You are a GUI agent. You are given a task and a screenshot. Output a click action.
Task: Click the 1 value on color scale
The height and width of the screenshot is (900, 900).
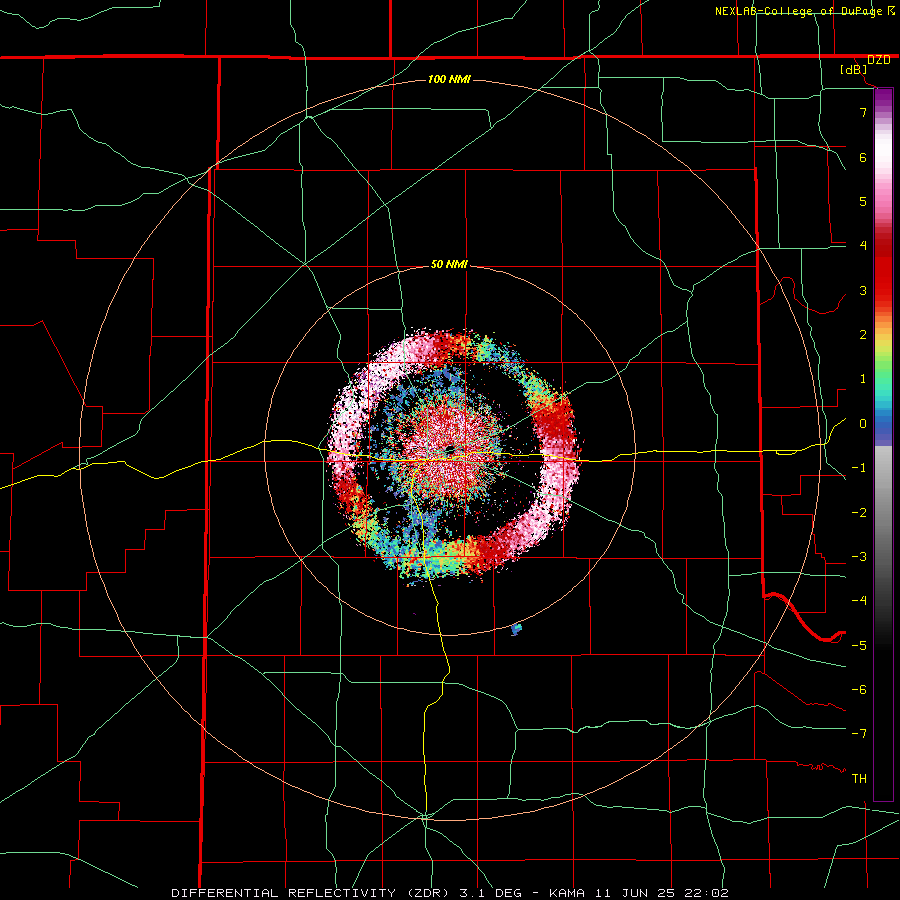pos(863,379)
